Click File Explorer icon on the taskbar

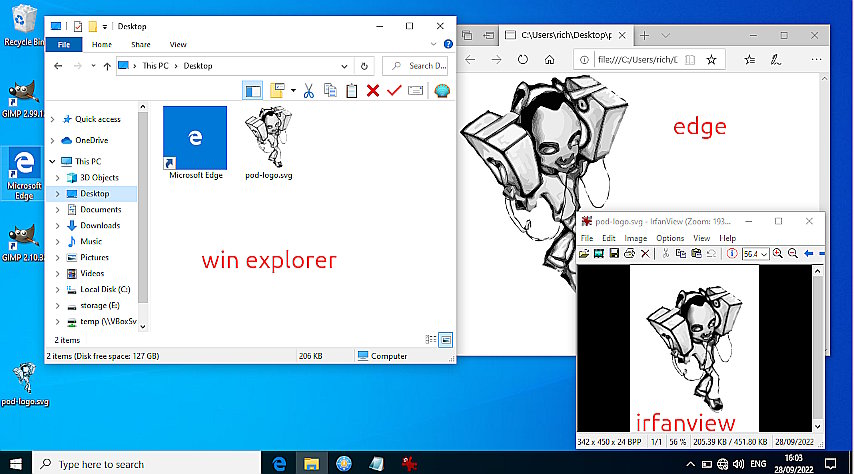tap(311, 464)
